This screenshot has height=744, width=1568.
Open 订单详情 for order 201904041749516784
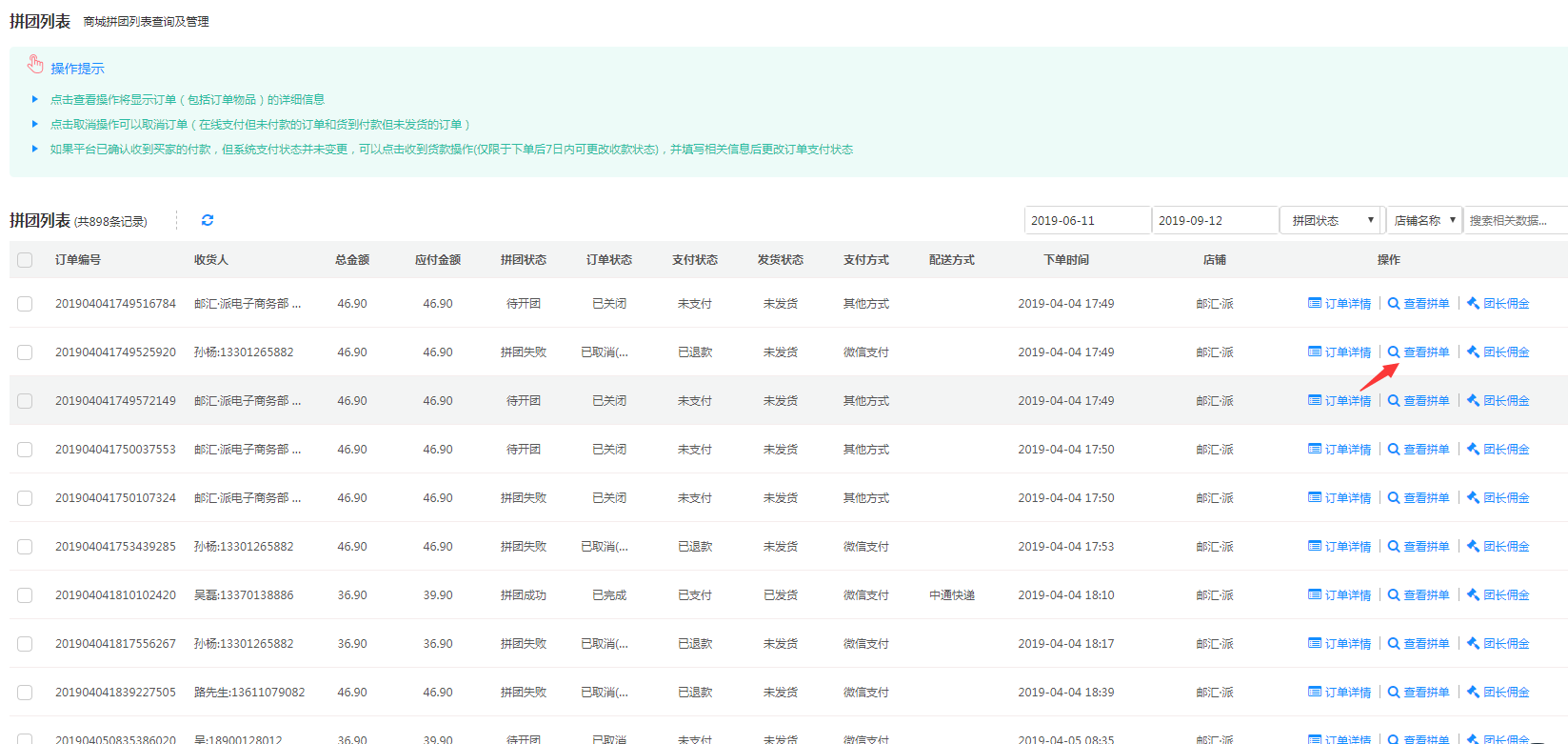1340,304
